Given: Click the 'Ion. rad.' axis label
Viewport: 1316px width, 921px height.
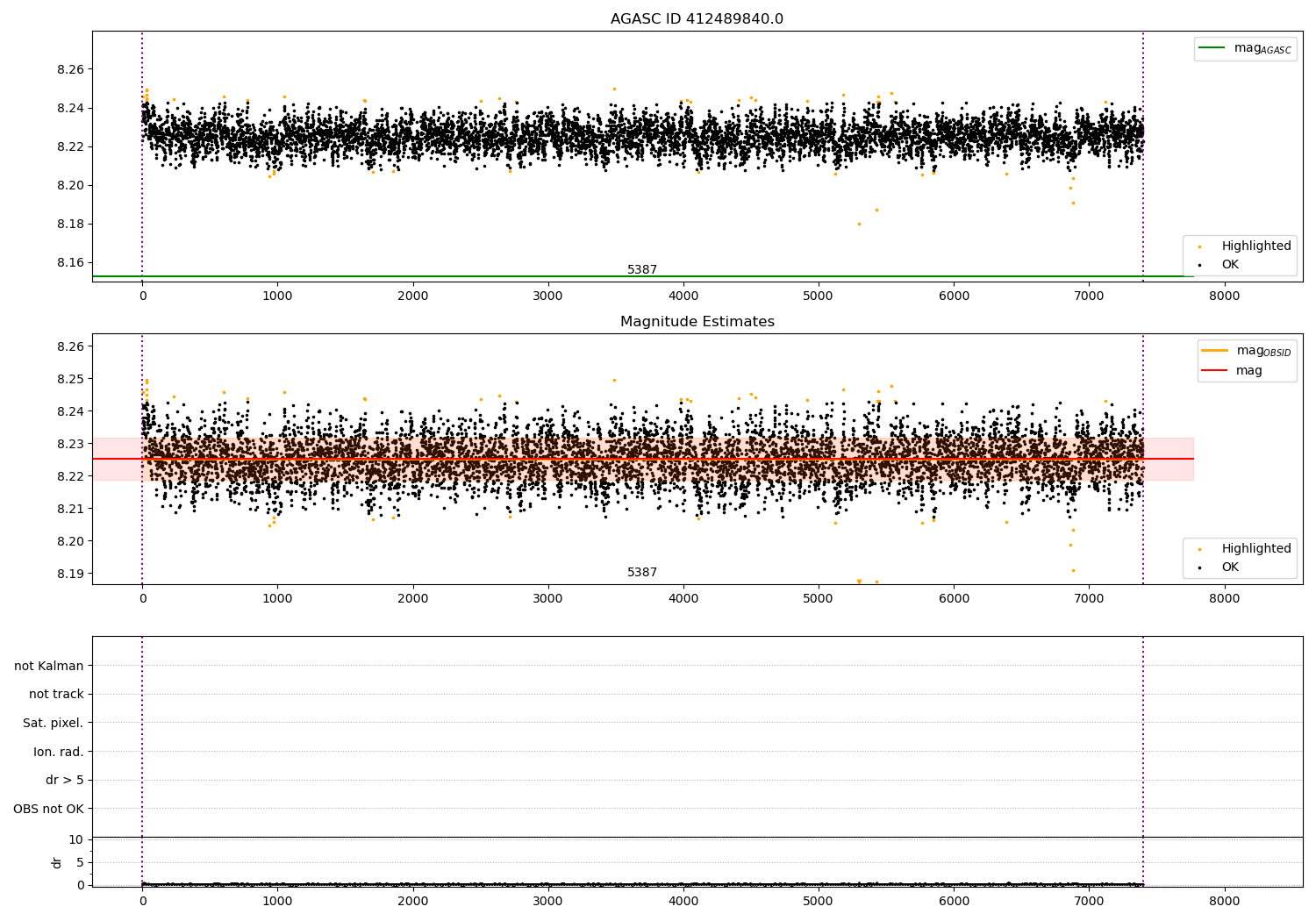Looking at the screenshot, I should point(59,752).
